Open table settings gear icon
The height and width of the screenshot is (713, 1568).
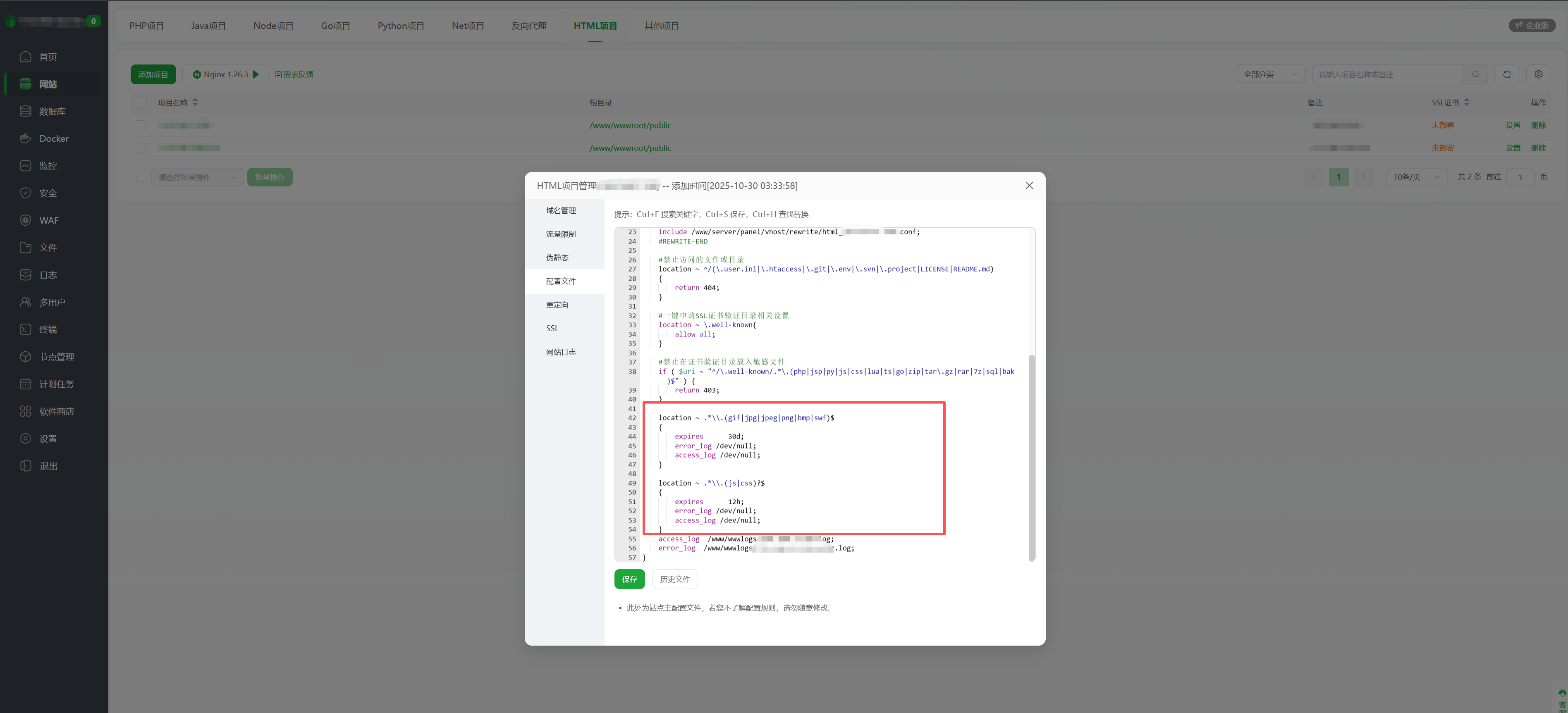1538,74
